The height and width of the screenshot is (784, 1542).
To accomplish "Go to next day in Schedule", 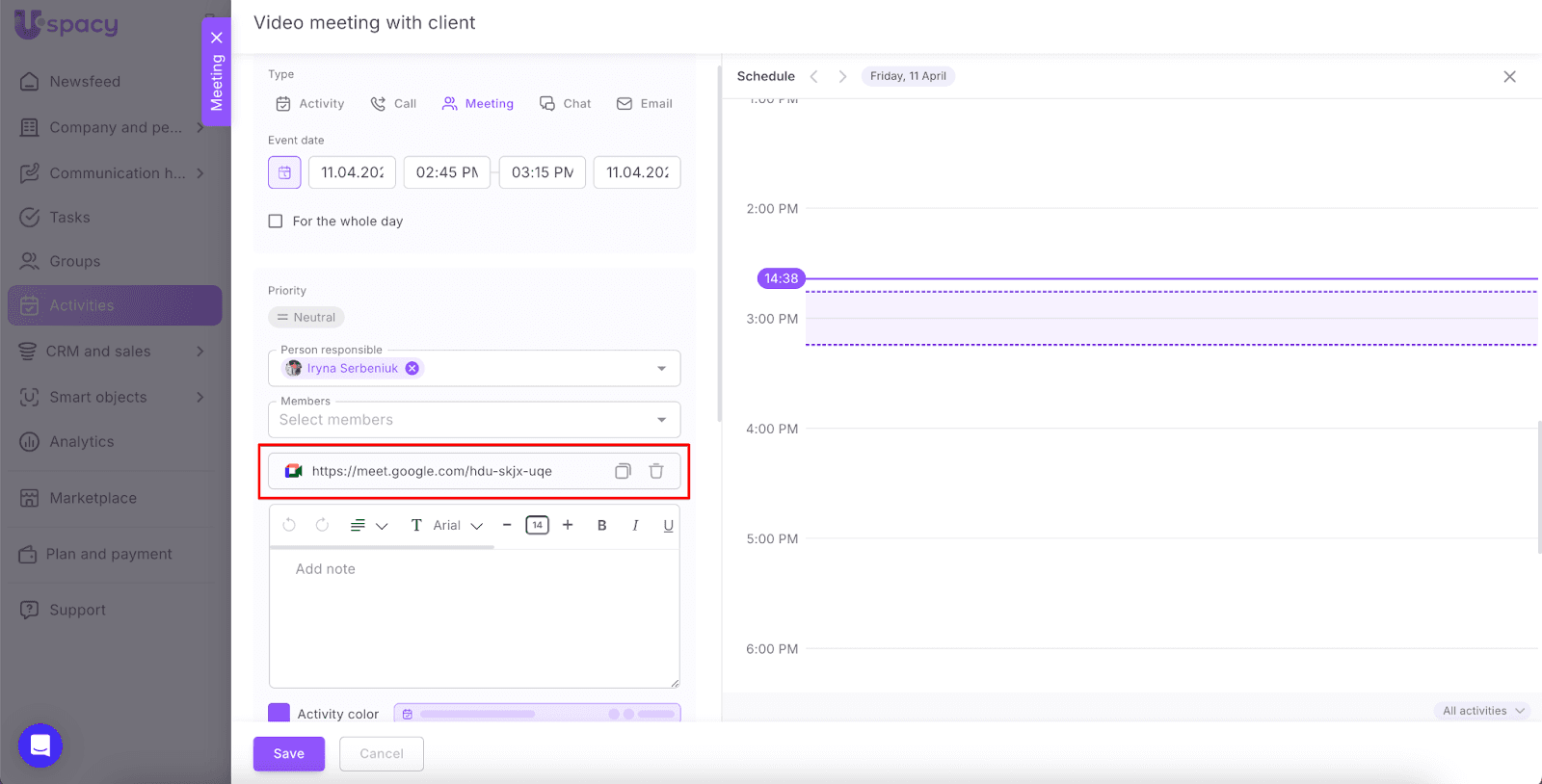I will click(842, 76).
